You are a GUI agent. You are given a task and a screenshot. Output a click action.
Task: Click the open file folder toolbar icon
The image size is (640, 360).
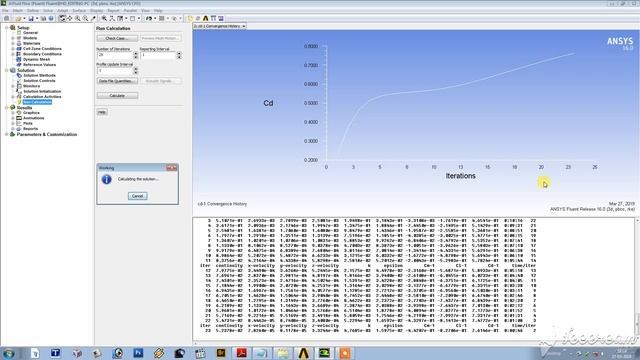click(x=18, y=18)
